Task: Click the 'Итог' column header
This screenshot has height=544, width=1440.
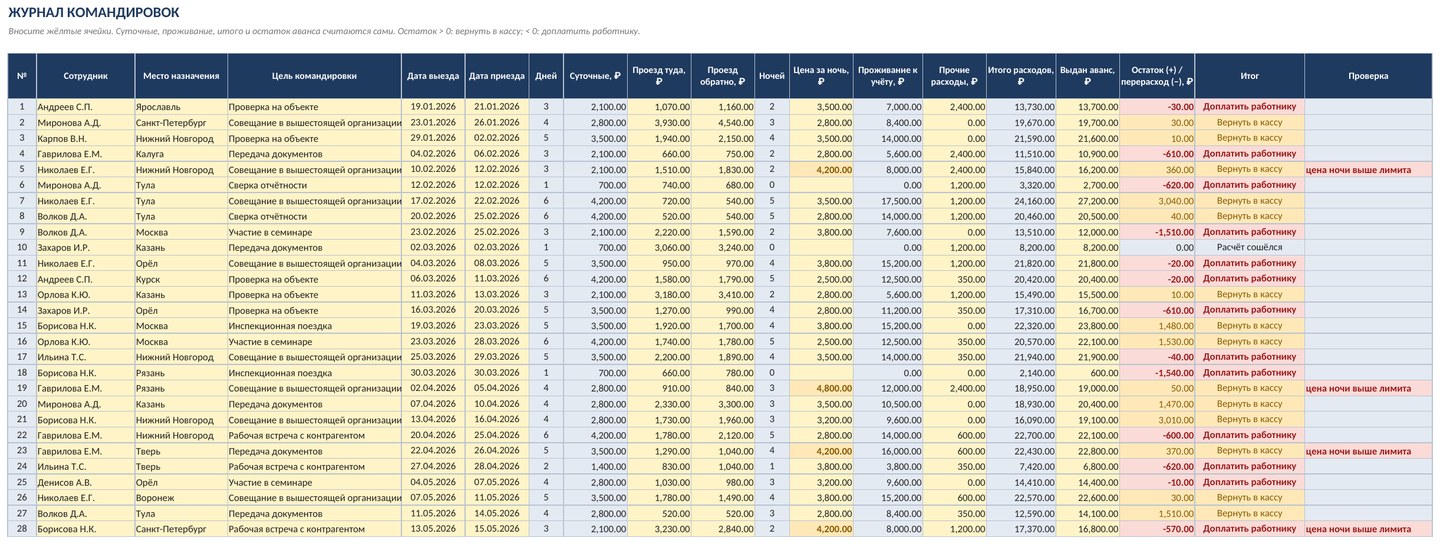Action: 1250,76
